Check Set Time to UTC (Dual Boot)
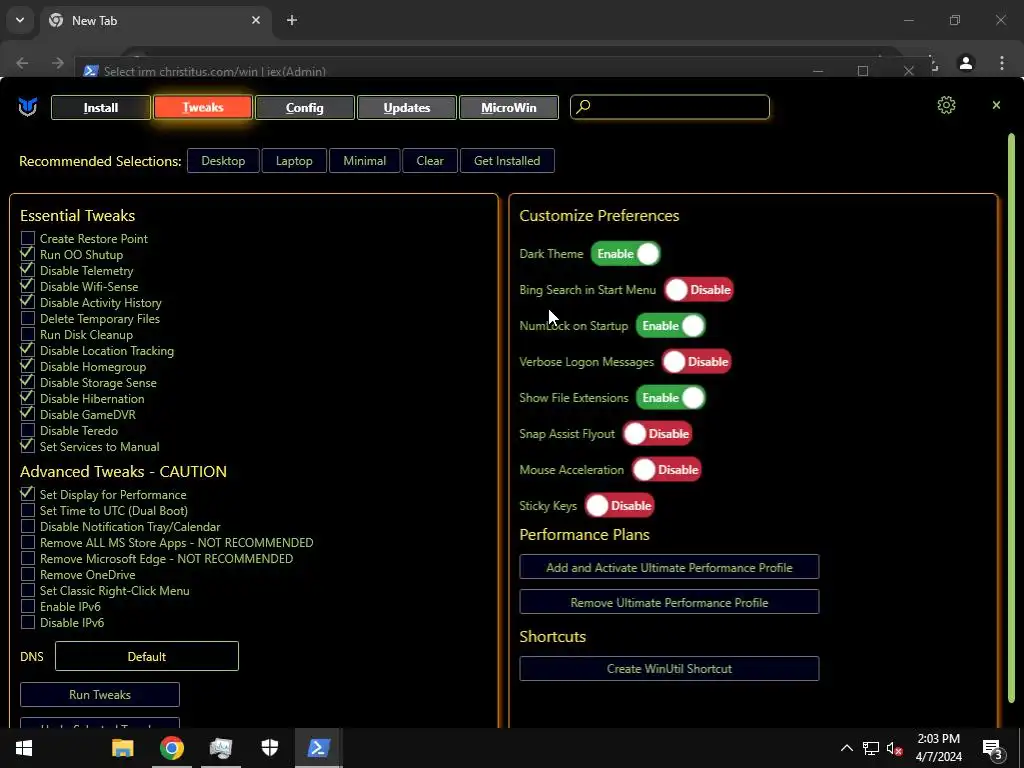This screenshot has height=768, width=1024. point(27,511)
